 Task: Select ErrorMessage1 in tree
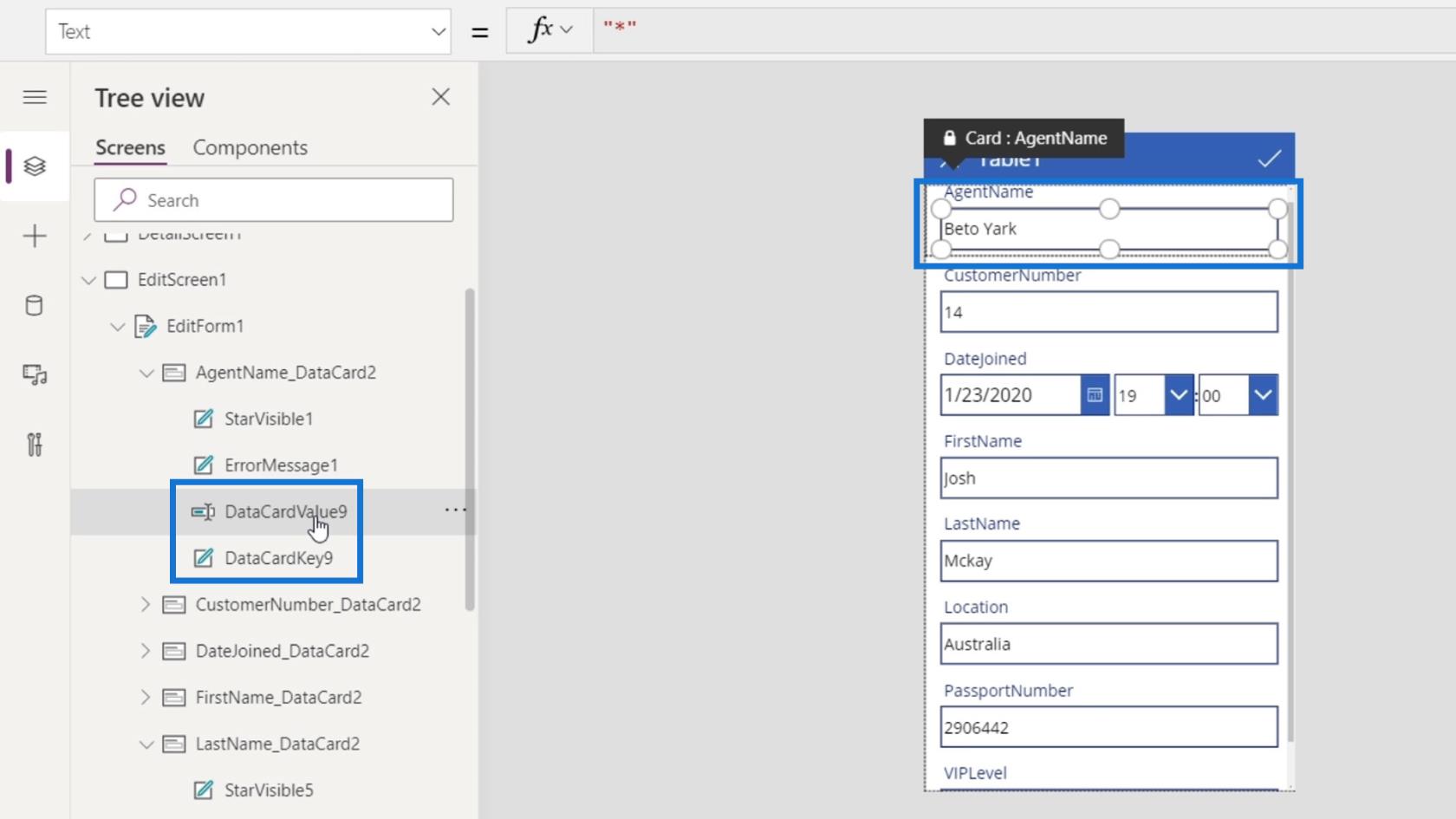coord(281,465)
